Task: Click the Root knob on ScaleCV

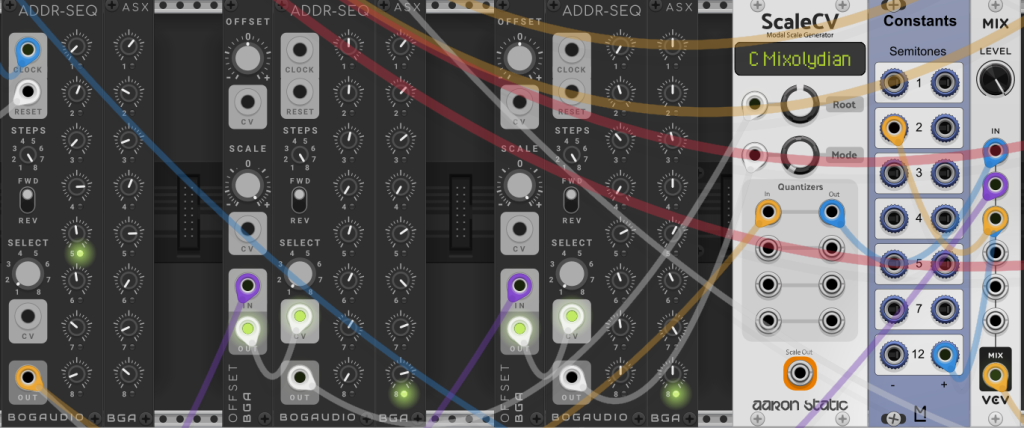Action: [x=799, y=104]
